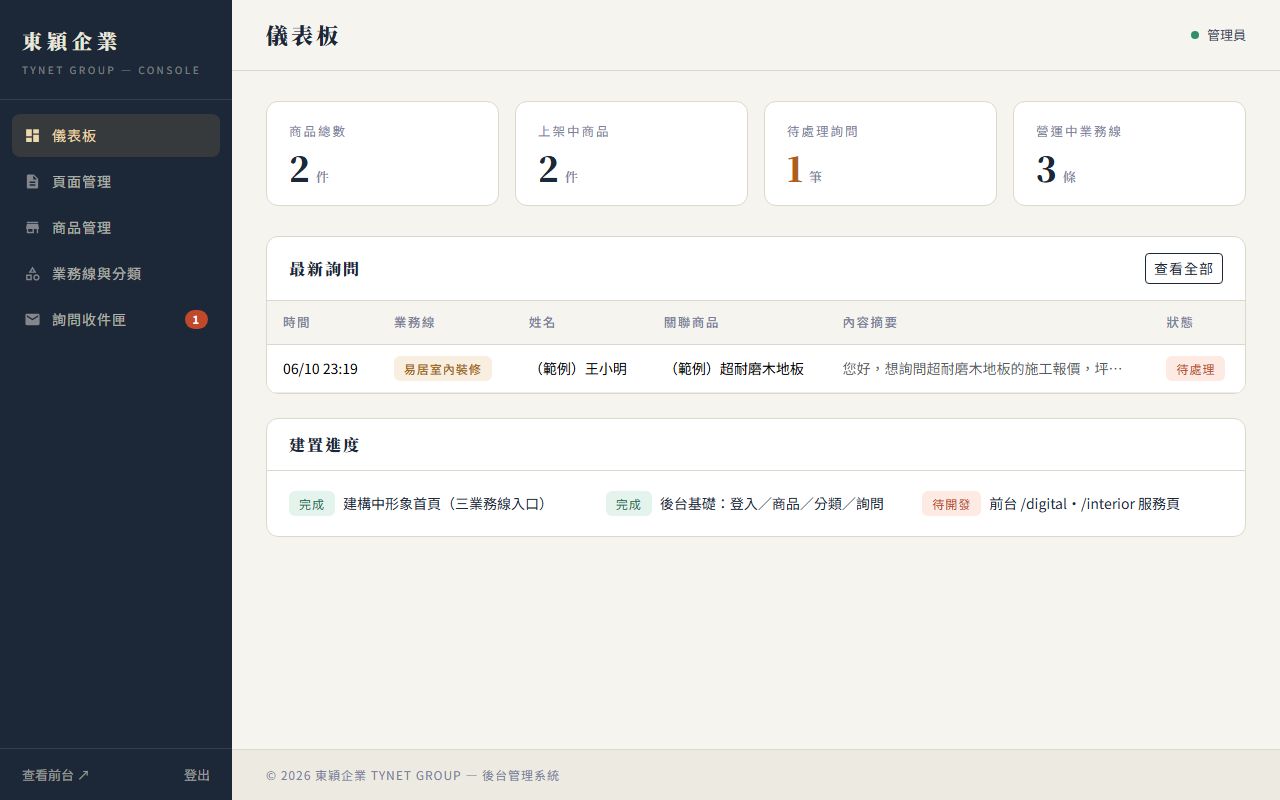This screenshot has width=1280, height=800.
Task: Click the 頁面管理 document icon
Action: [x=32, y=182]
